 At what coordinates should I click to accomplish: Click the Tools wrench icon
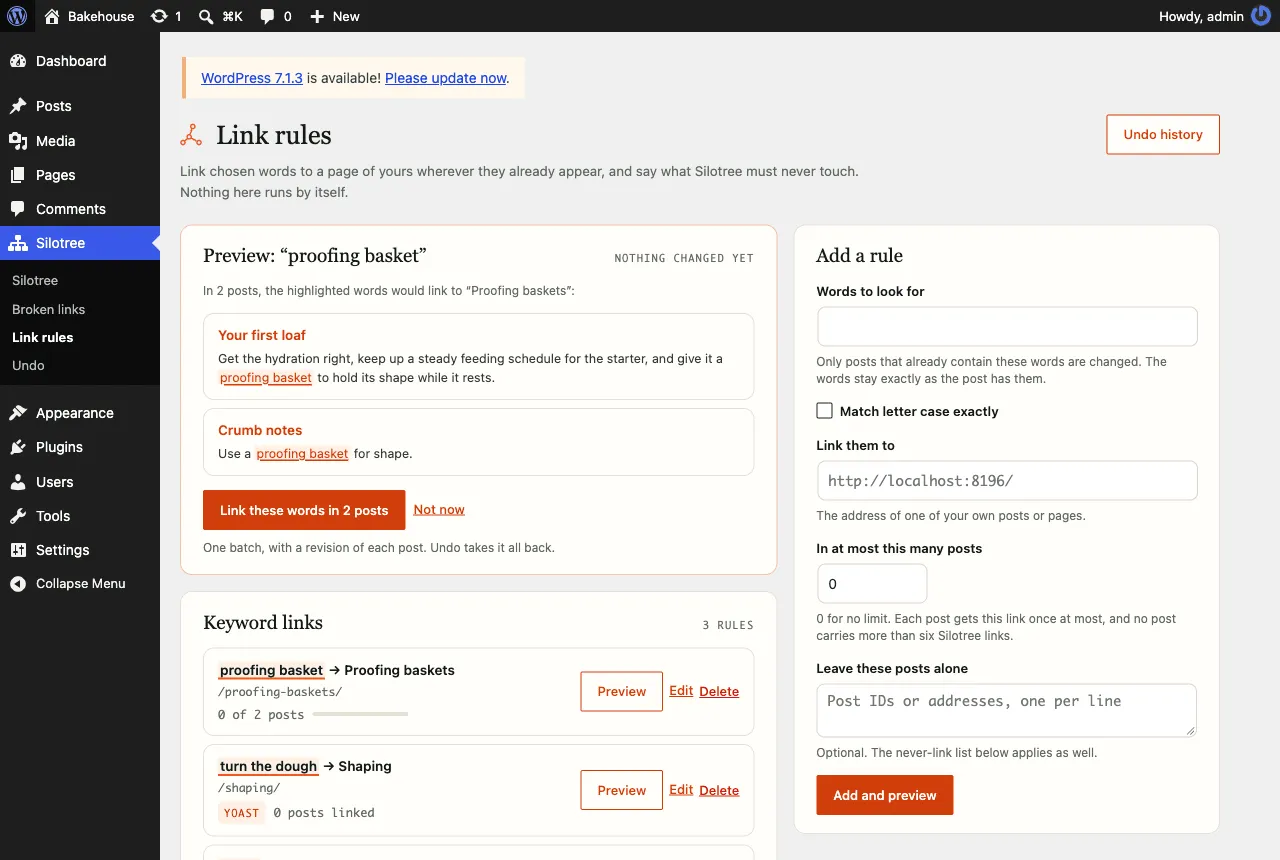(18, 516)
